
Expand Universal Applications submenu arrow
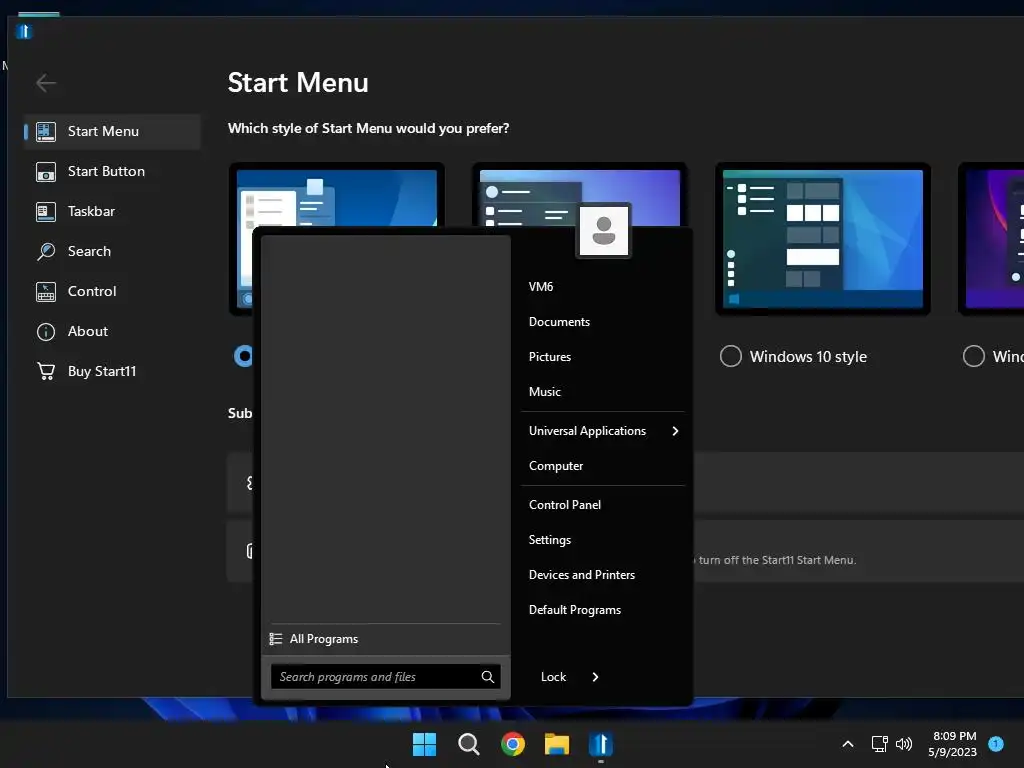(x=675, y=431)
